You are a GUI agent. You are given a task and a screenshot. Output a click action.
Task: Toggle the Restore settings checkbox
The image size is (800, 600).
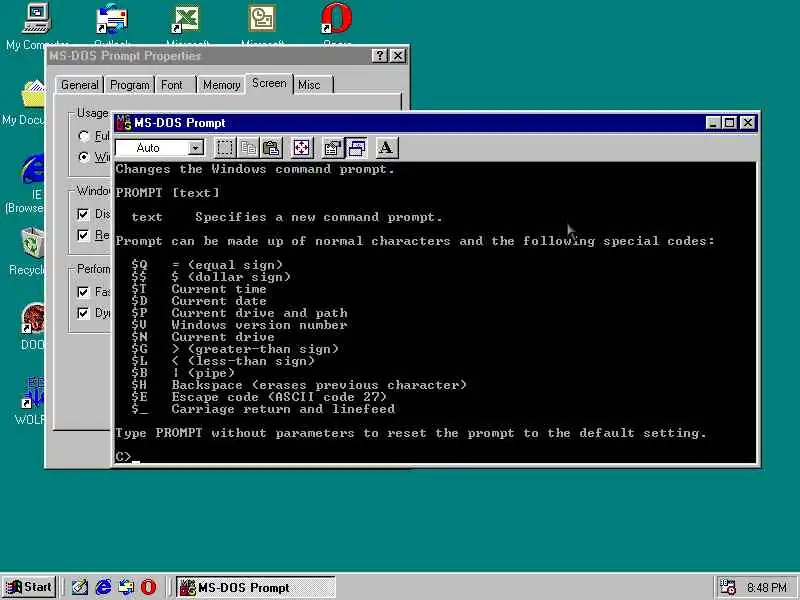coord(83,235)
